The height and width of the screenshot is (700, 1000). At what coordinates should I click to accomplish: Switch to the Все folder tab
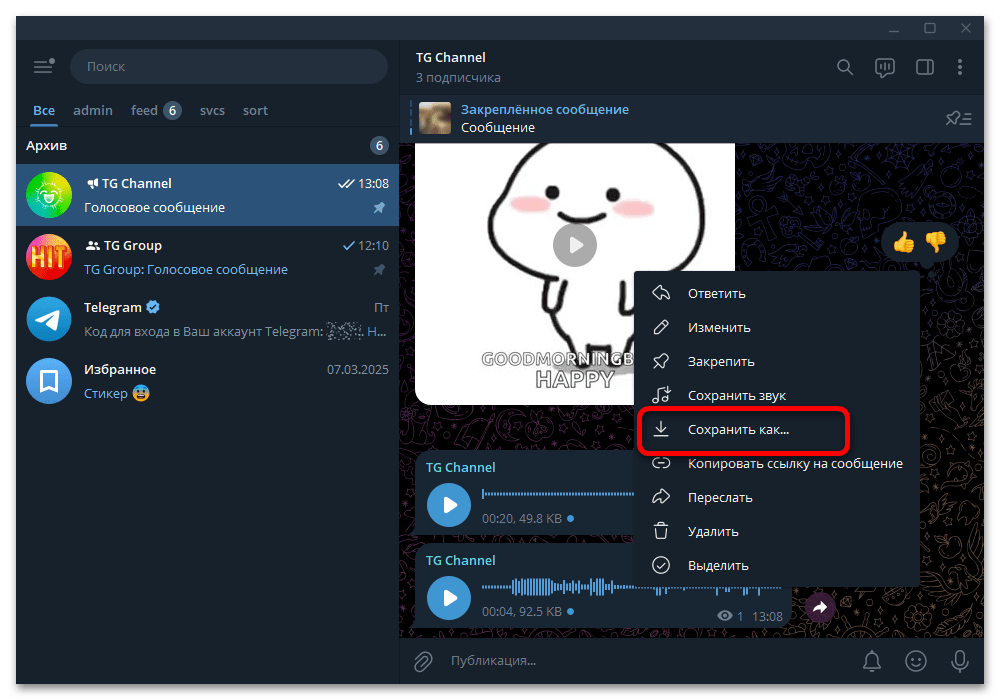(x=44, y=111)
